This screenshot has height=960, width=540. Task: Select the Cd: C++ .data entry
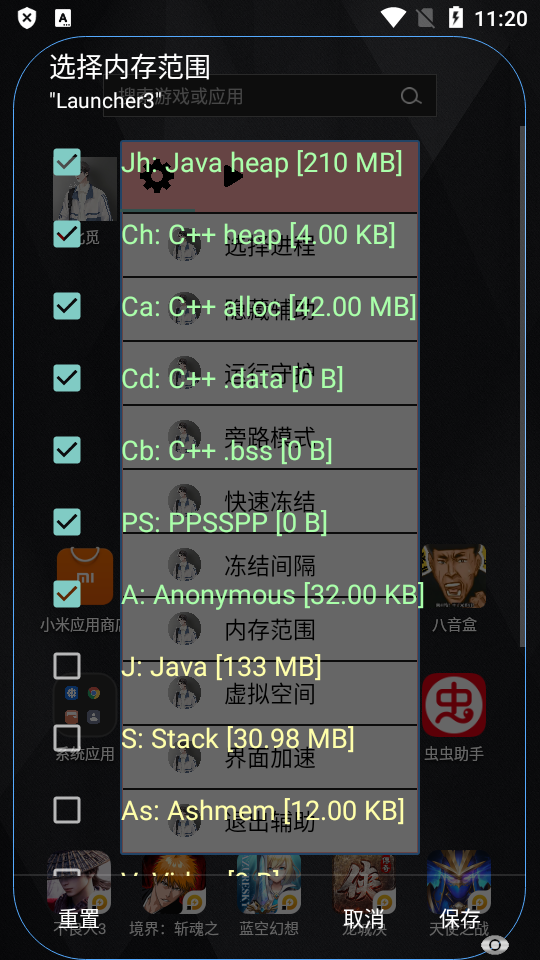click(232, 378)
